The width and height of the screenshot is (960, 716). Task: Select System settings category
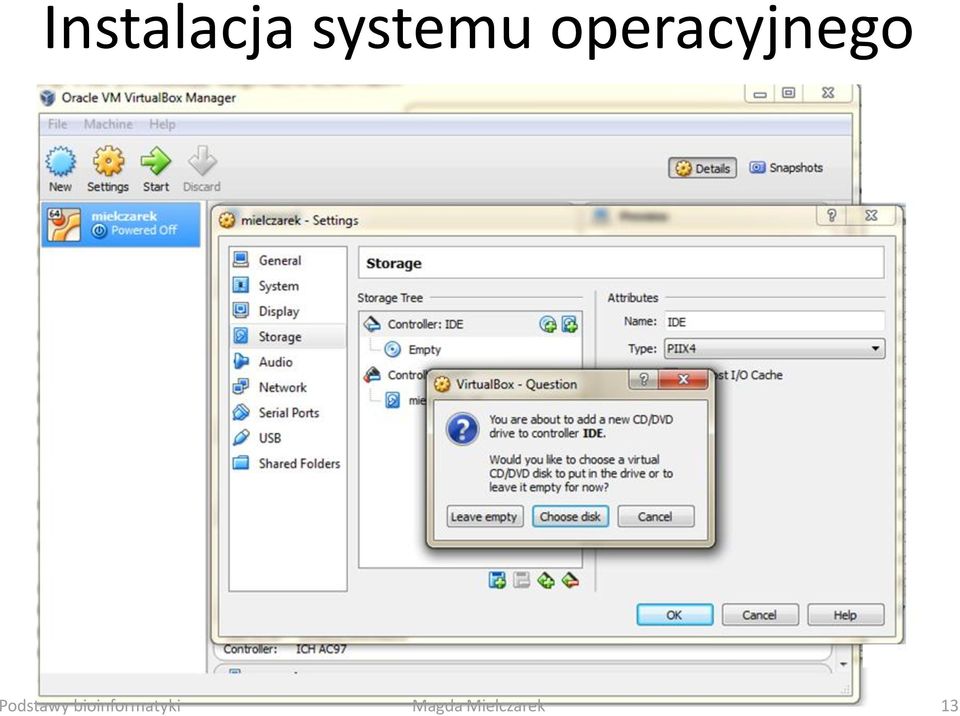[287, 286]
